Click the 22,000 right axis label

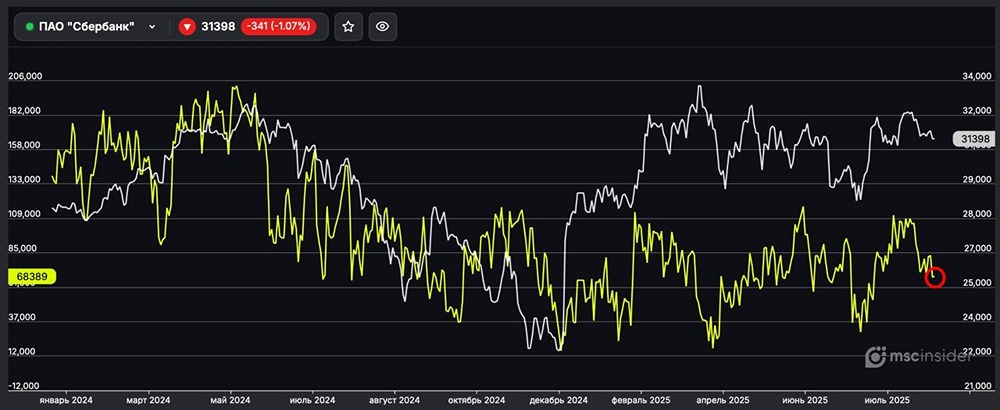[976, 352]
